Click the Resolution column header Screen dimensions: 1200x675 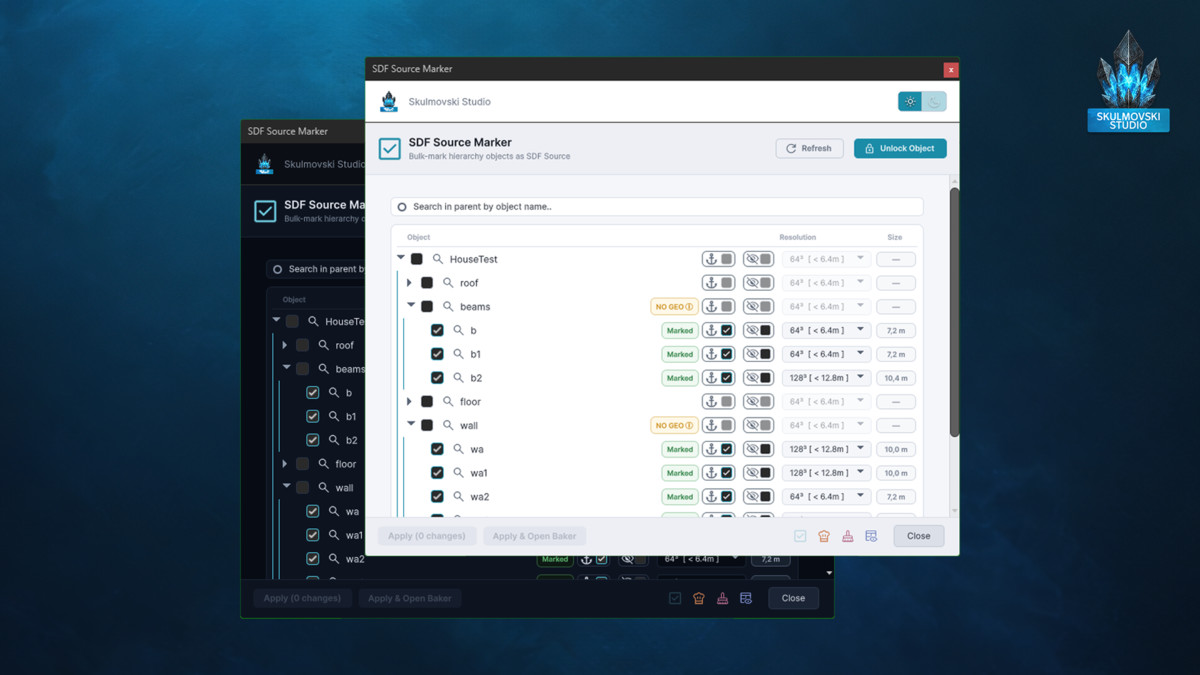(x=798, y=238)
